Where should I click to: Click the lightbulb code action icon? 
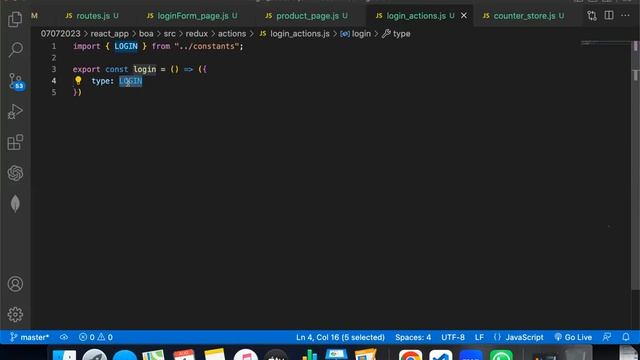tap(78, 80)
